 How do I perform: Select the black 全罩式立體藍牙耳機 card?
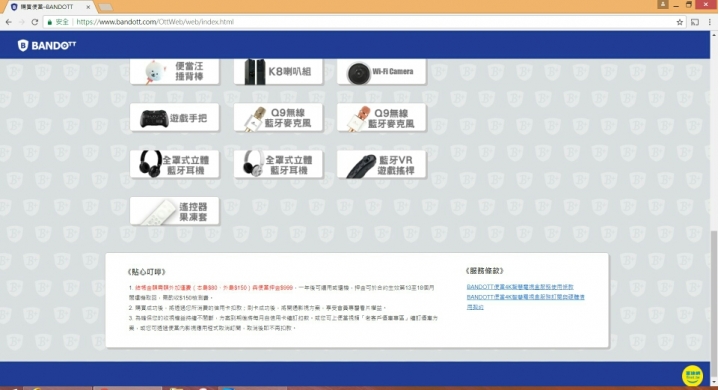click(x=174, y=164)
